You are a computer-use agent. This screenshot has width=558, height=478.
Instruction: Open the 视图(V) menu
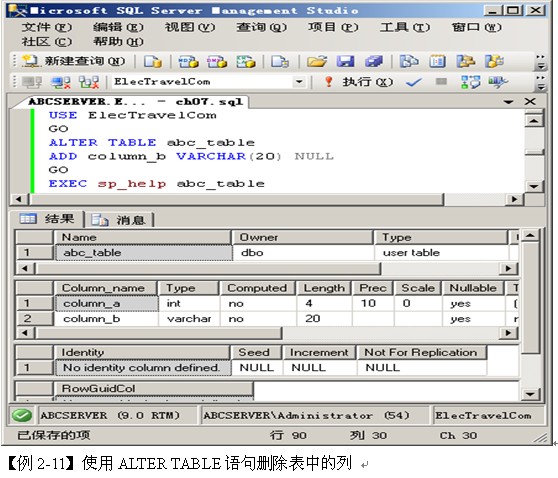(x=190, y=27)
